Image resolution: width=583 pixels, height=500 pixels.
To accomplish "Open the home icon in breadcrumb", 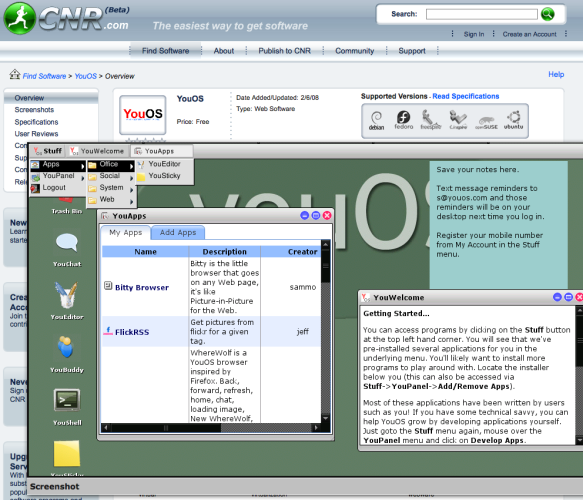I will [x=15, y=74].
